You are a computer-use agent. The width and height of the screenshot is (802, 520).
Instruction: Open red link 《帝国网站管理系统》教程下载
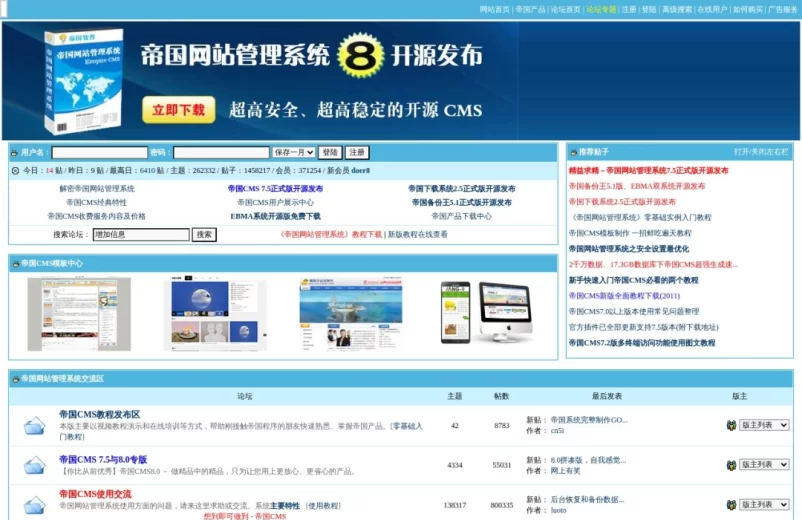click(x=330, y=235)
